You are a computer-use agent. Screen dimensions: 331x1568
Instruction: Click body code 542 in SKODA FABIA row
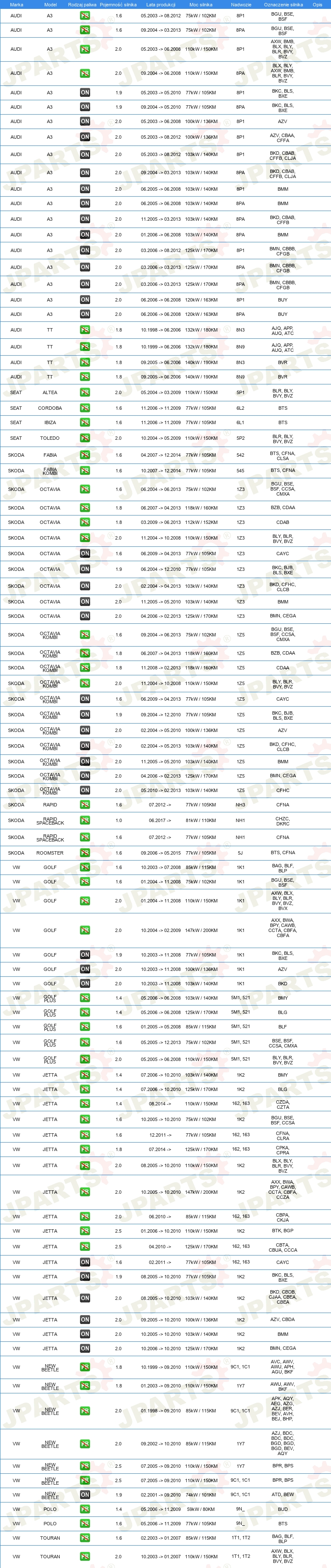pos(241,455)
